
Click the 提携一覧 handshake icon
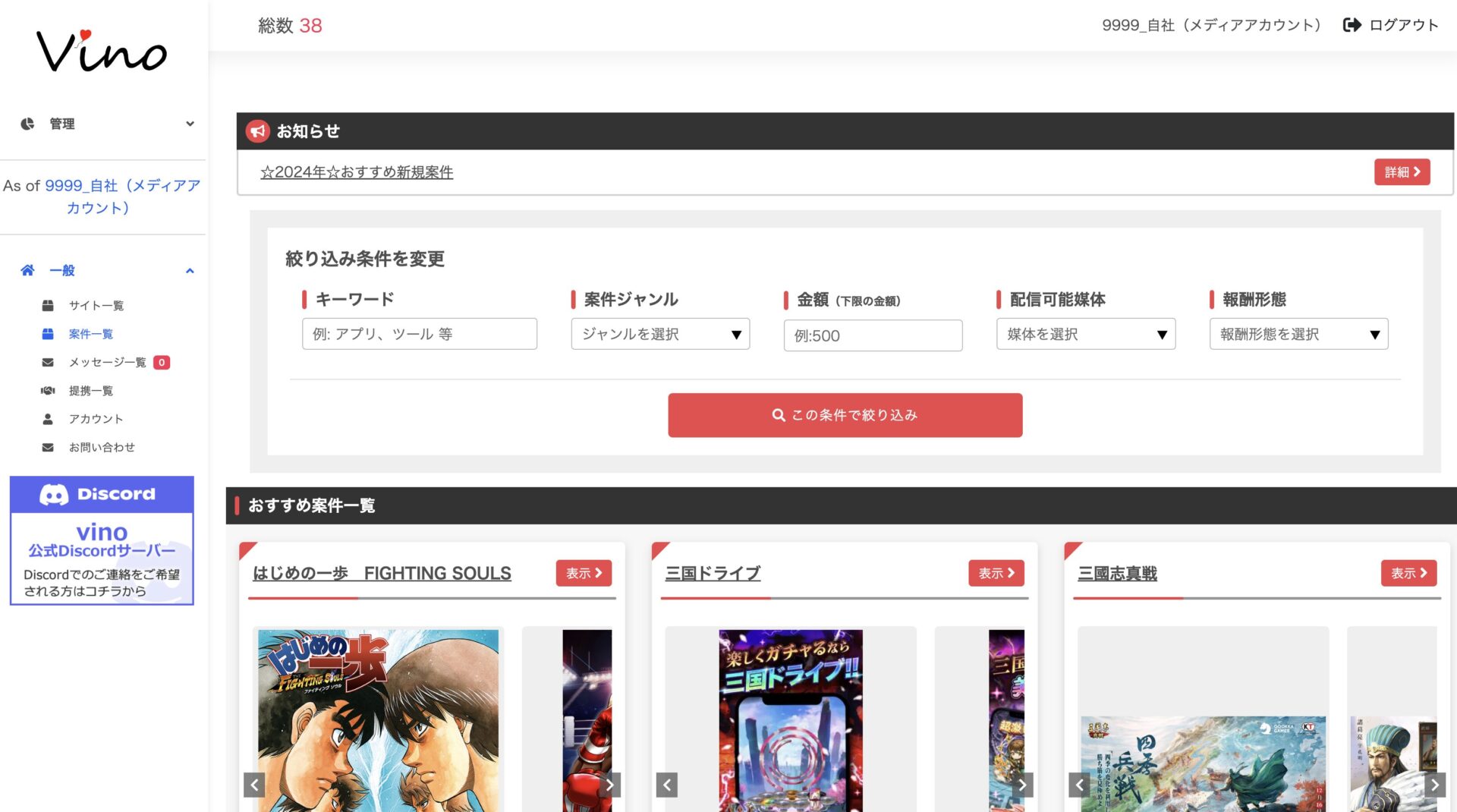tap(48, 390)
